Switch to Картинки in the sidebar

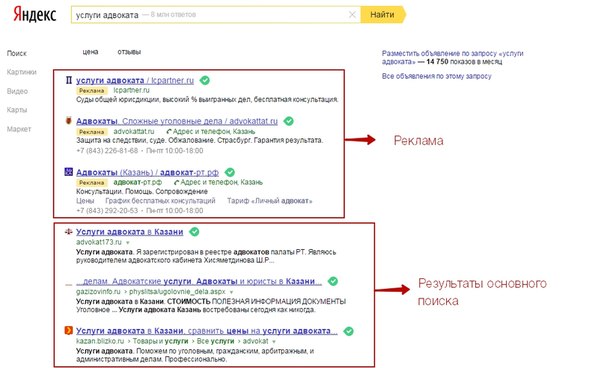(x=22, y=72)
